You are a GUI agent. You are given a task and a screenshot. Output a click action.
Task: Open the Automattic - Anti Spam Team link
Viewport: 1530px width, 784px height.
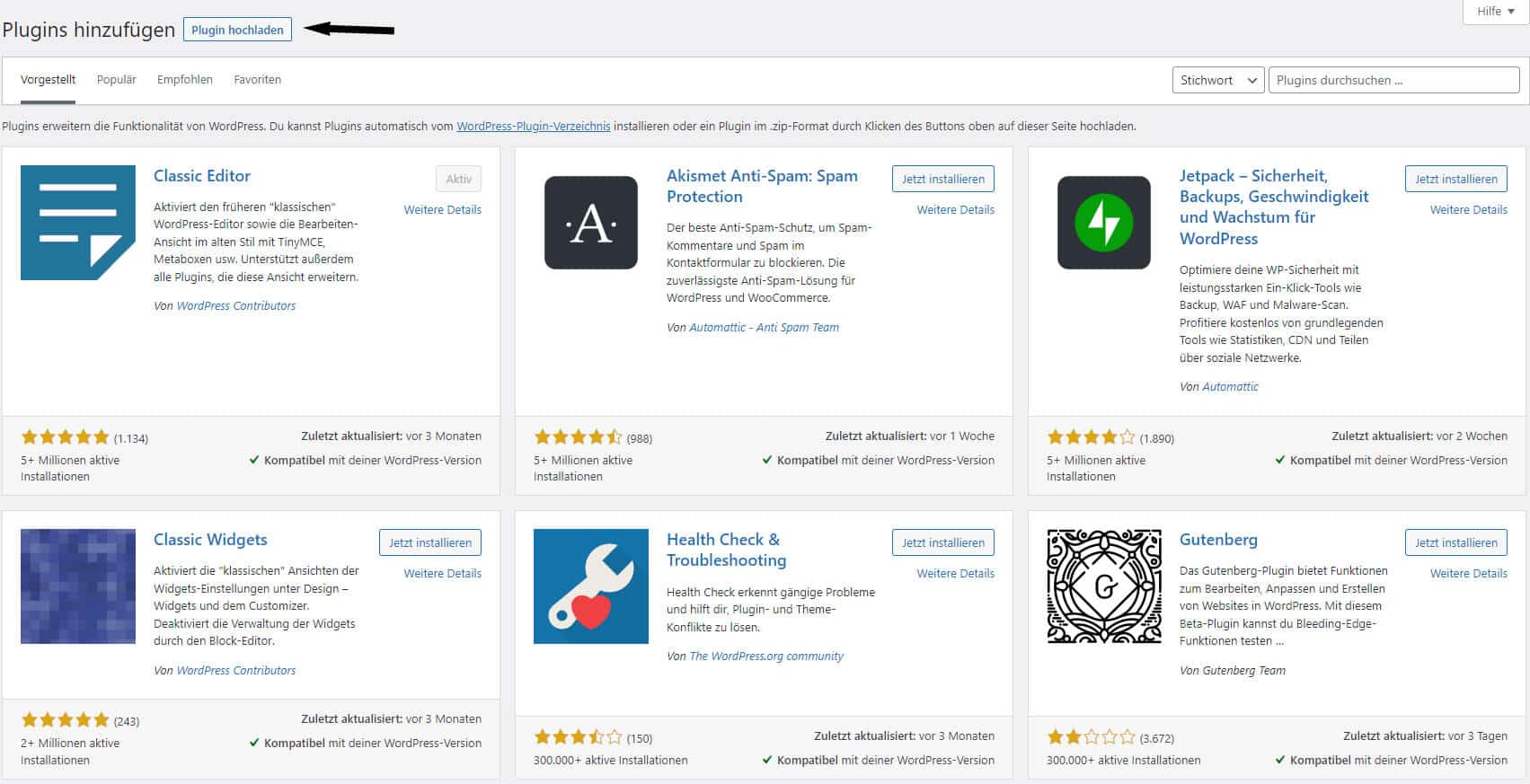(764, 328)
